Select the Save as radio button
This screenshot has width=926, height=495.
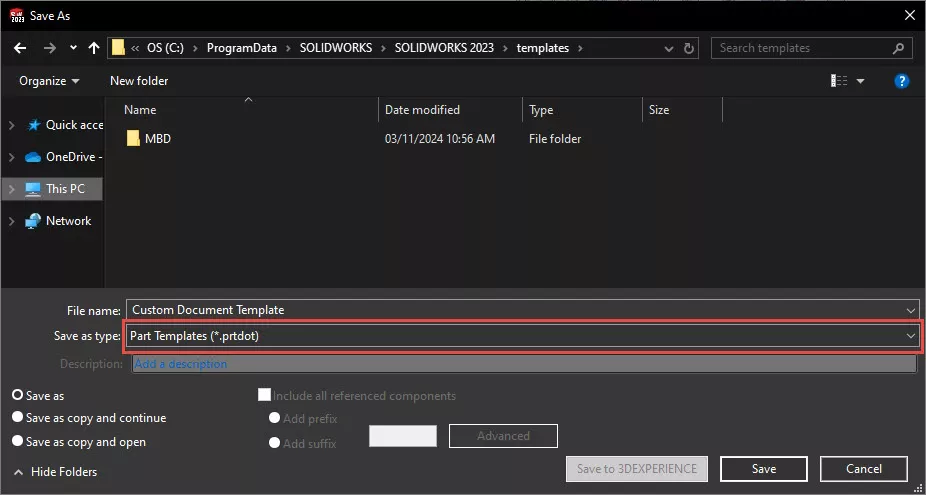tap(18, 395)
